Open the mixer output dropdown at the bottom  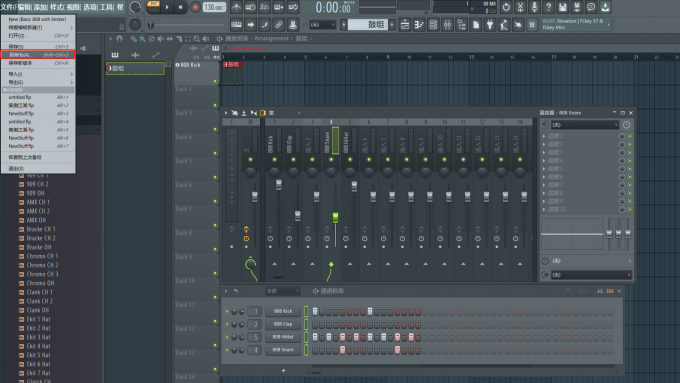tap(591, 275)
